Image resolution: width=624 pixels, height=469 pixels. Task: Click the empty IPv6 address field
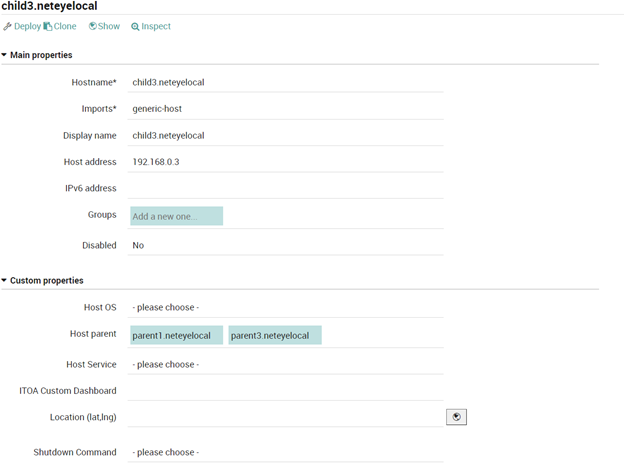pos(285,188)
